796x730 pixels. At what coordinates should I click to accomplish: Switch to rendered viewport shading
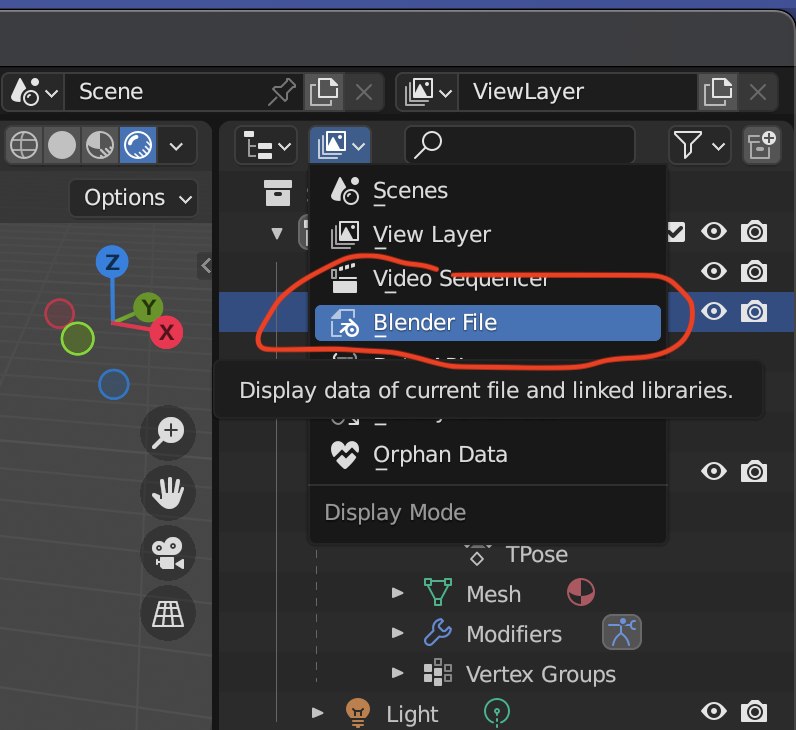[x=138, y=146]
